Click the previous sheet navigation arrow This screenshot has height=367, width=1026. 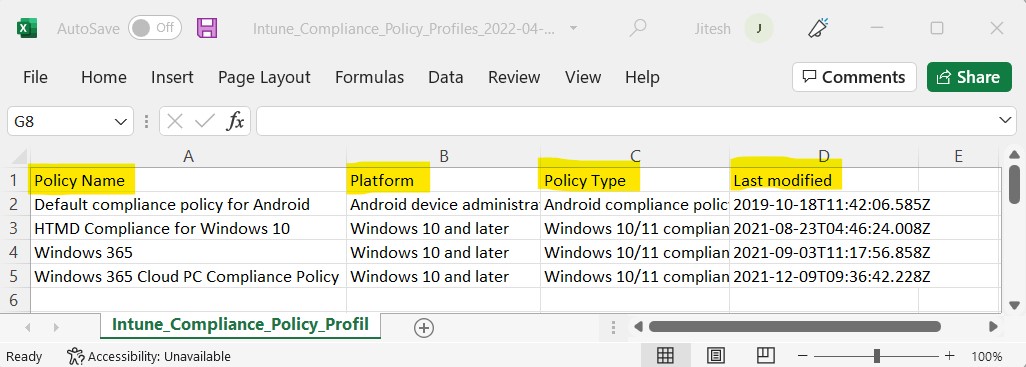tap(27, 327)
